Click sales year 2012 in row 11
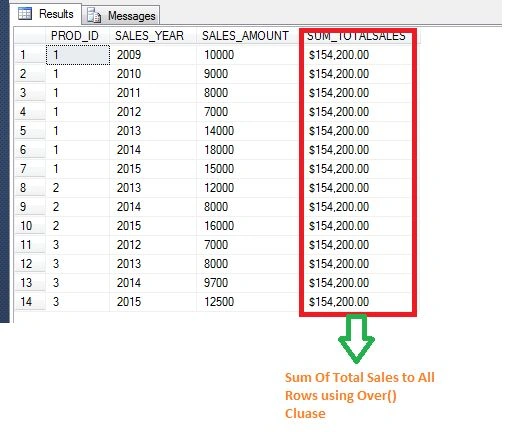Screen dimensions: 519x432 click(x=153, y=245)
